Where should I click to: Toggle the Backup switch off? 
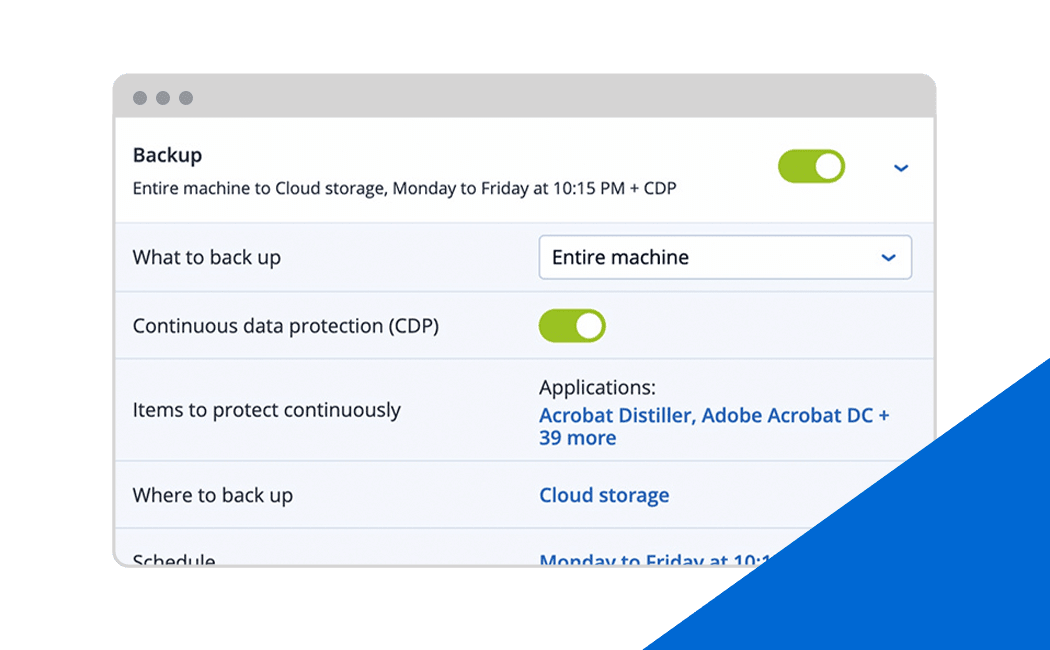(x=811, y=166)
